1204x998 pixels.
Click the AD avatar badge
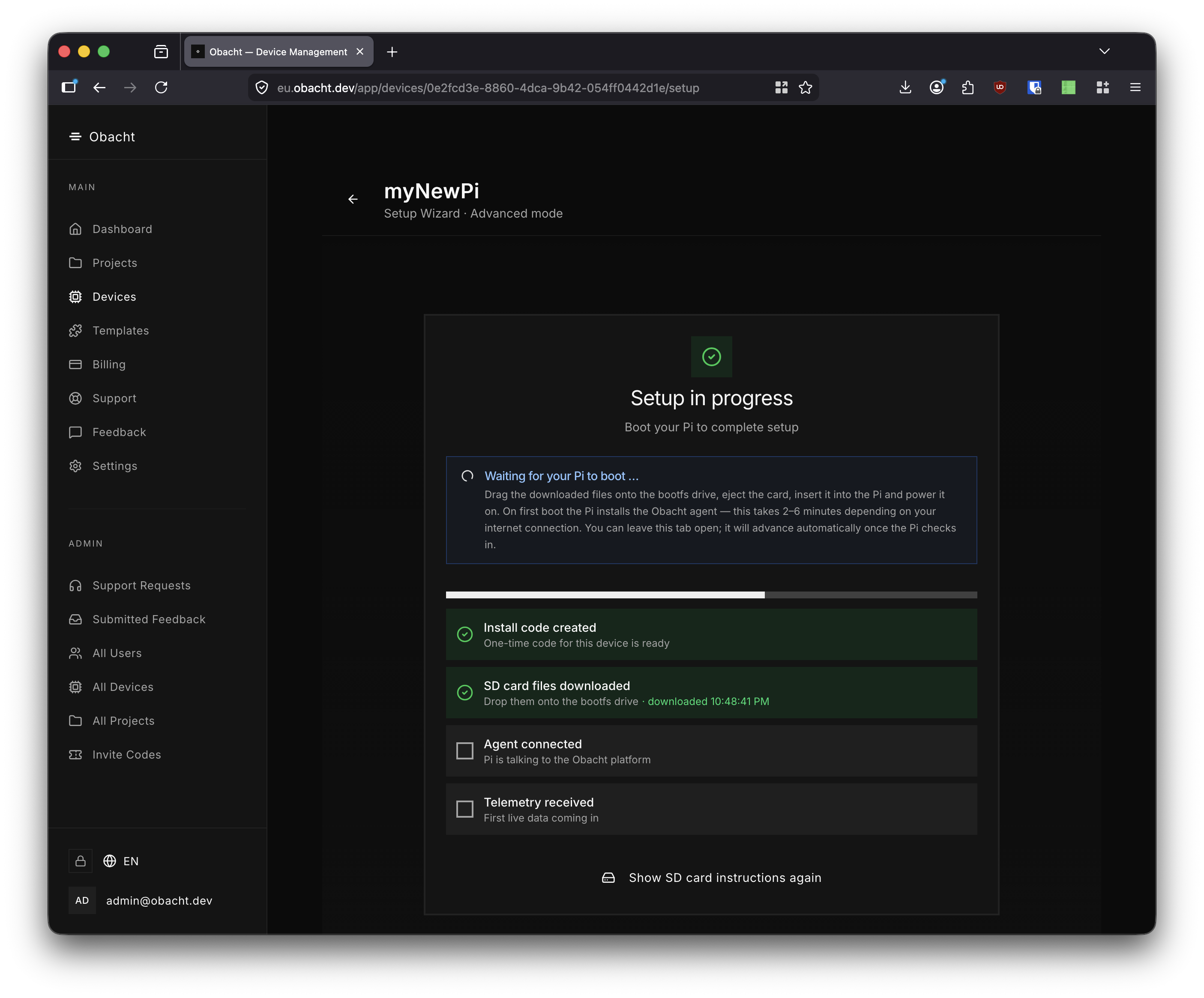[x=82, y=901]
